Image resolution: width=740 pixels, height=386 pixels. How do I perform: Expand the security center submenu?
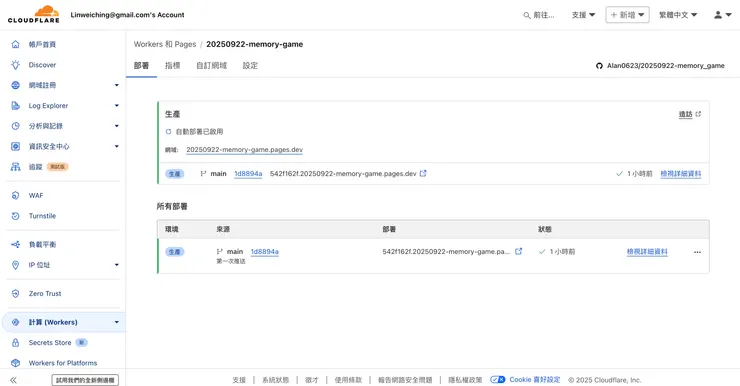pyautogui.click(x=117, y=146)
